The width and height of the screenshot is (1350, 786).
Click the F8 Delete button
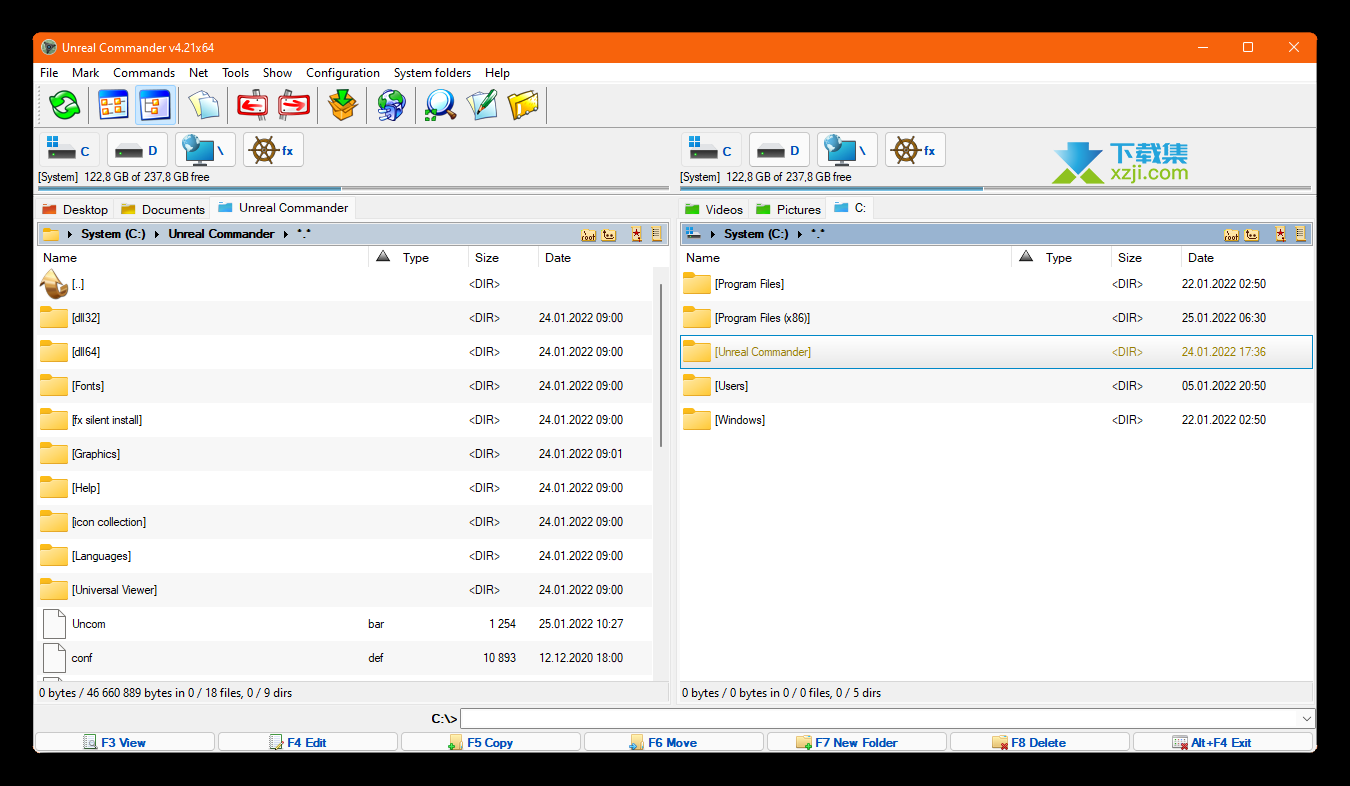click(1039, 742)
